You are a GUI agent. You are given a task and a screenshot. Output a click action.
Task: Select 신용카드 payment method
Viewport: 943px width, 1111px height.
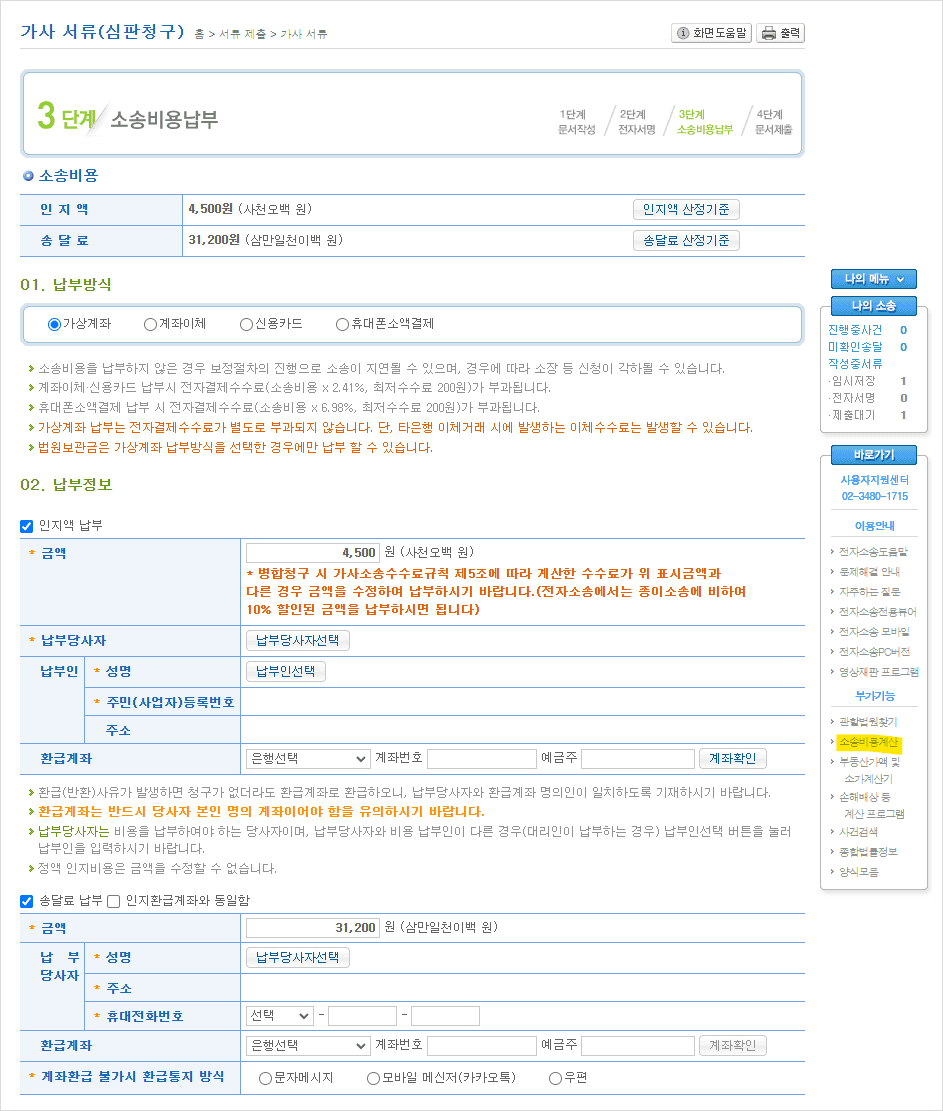point(246,325)
